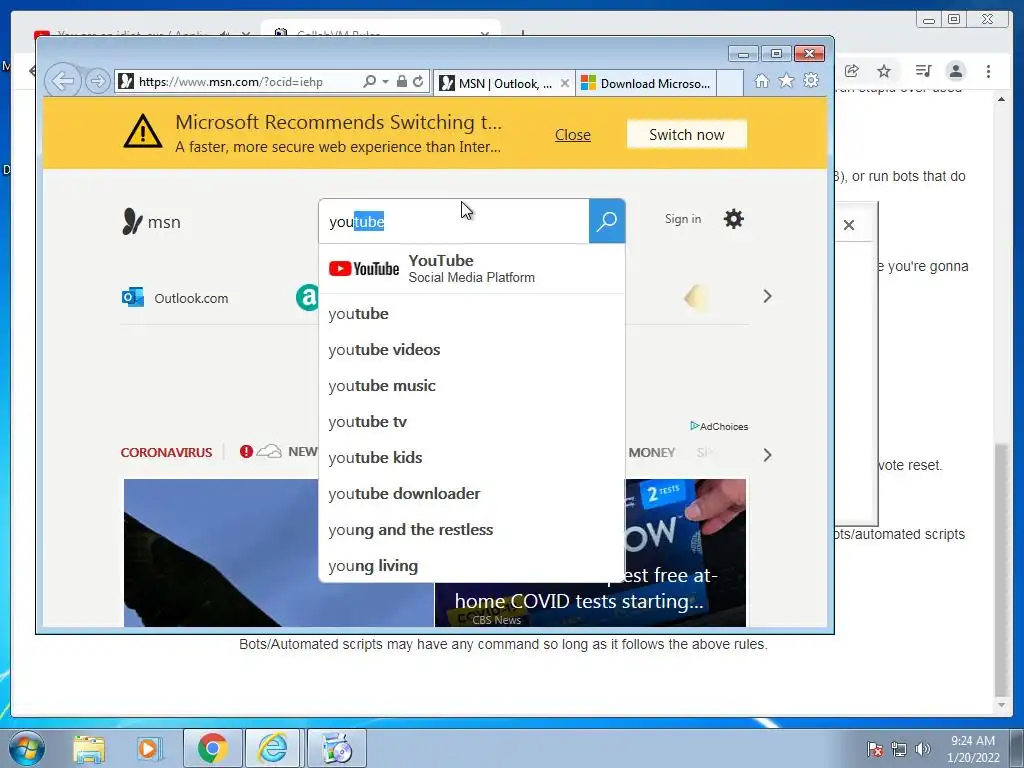The height and width of the screenshot is (768, 1024).
Task: Select the 'youtube music' suggestion
Action: (472, 386)
